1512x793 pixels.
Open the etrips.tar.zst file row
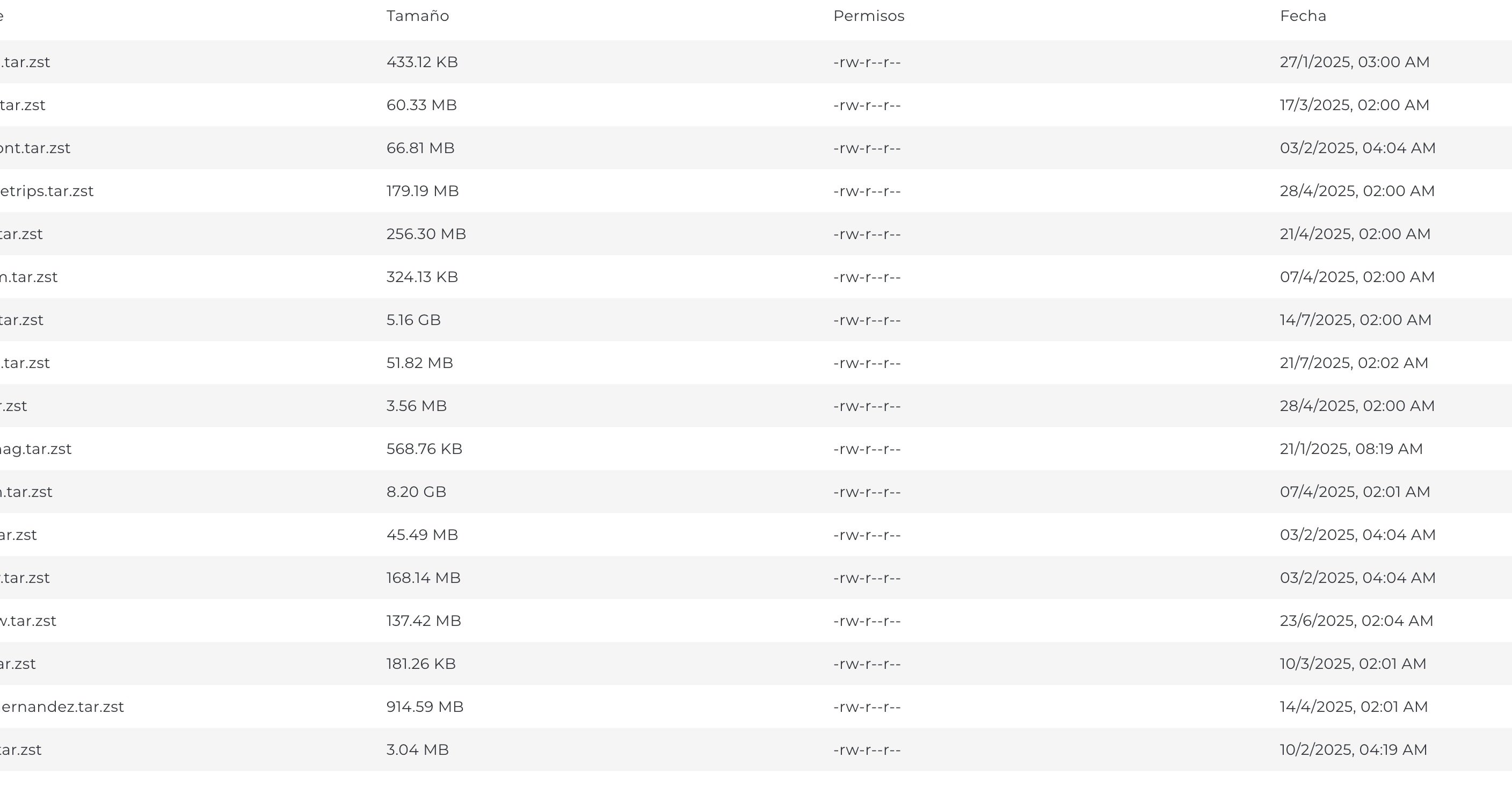pos(756,191)
